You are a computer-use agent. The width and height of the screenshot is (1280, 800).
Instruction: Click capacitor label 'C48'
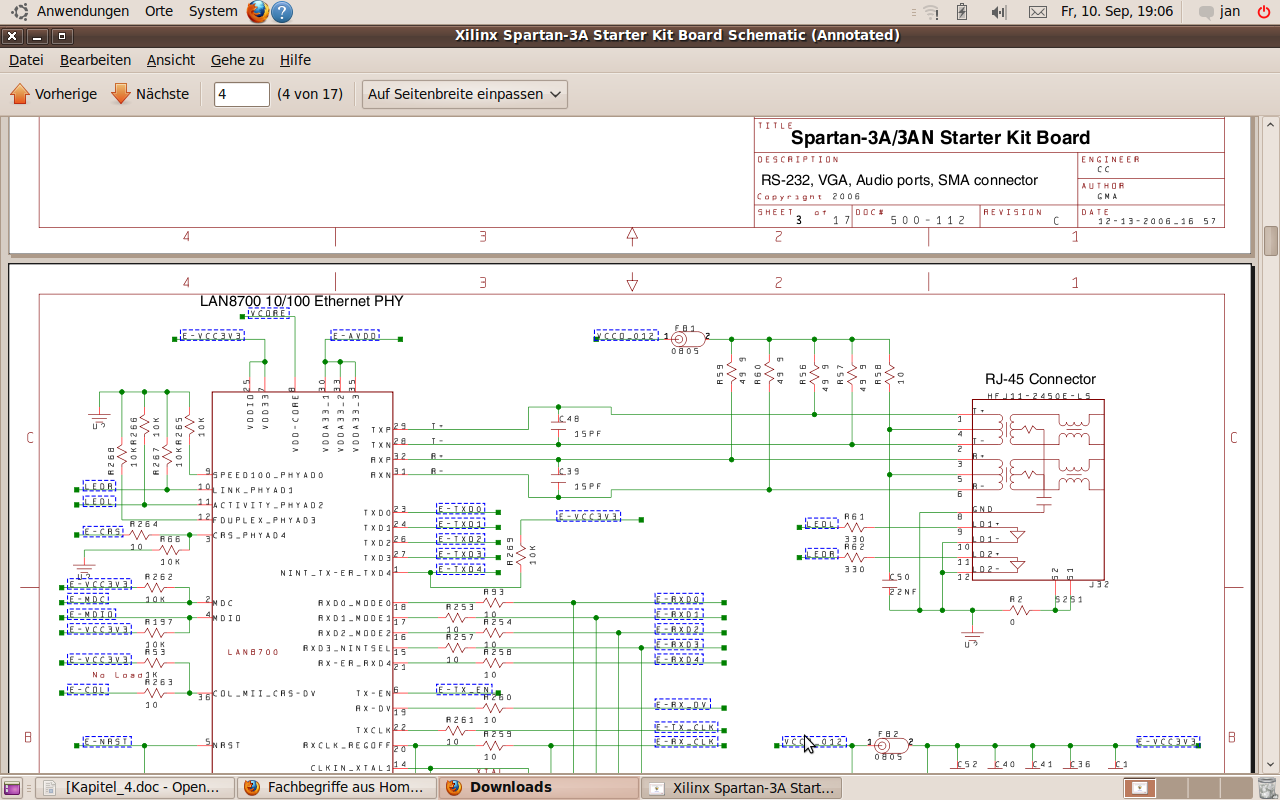tap(569, 419)
